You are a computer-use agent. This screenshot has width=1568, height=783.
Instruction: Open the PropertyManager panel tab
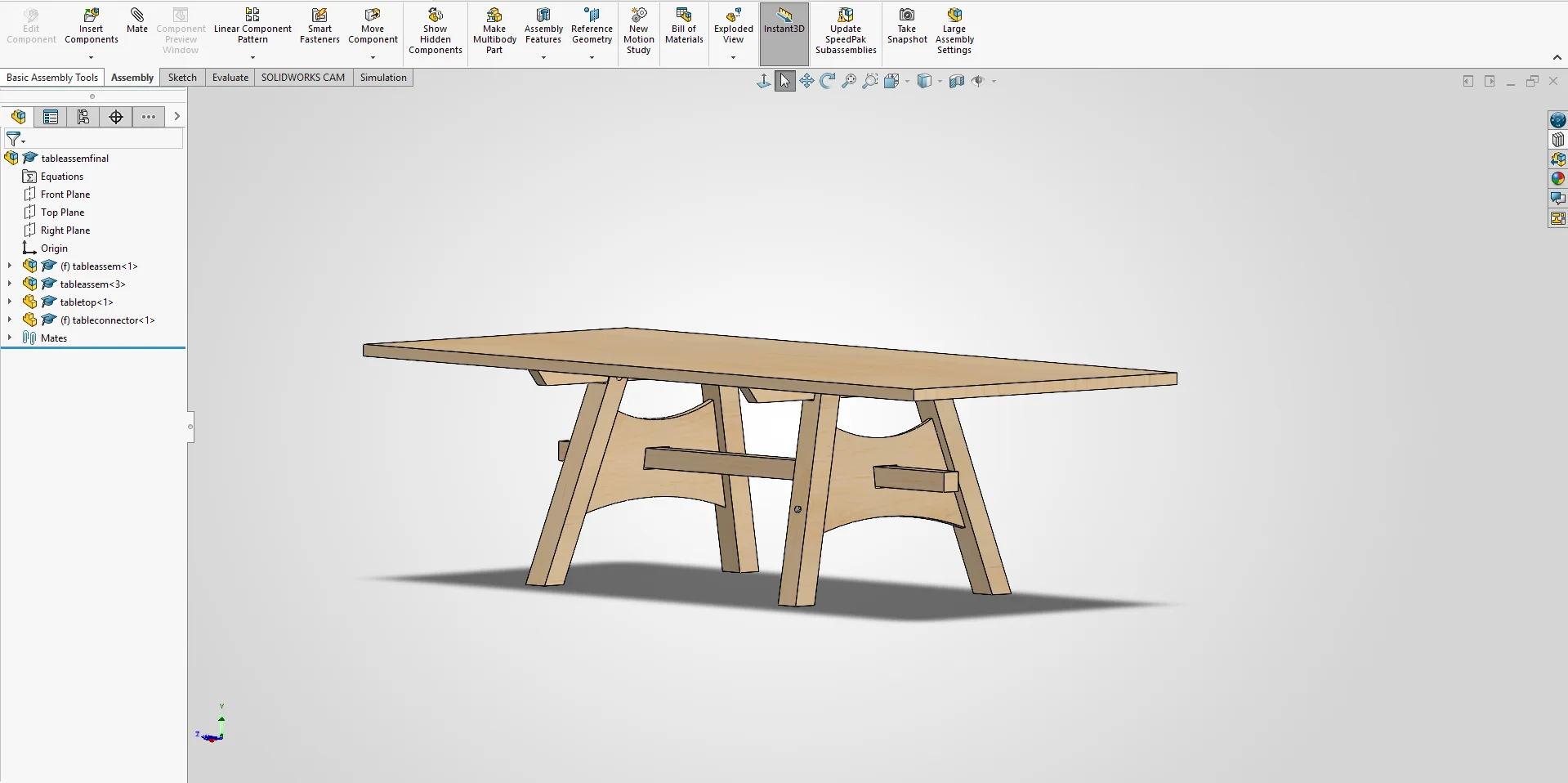pos(51,117)
